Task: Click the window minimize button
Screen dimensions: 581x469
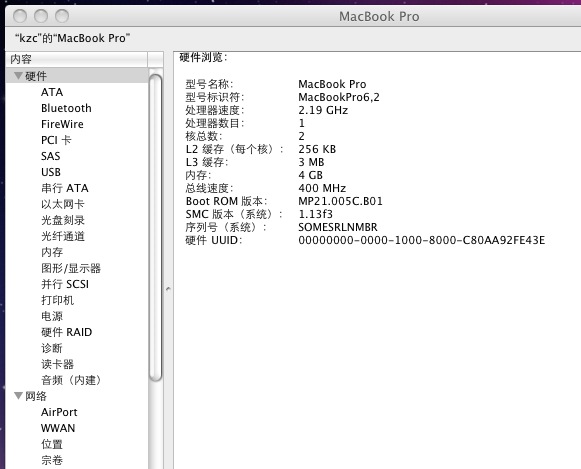Action: click(41, 16)
